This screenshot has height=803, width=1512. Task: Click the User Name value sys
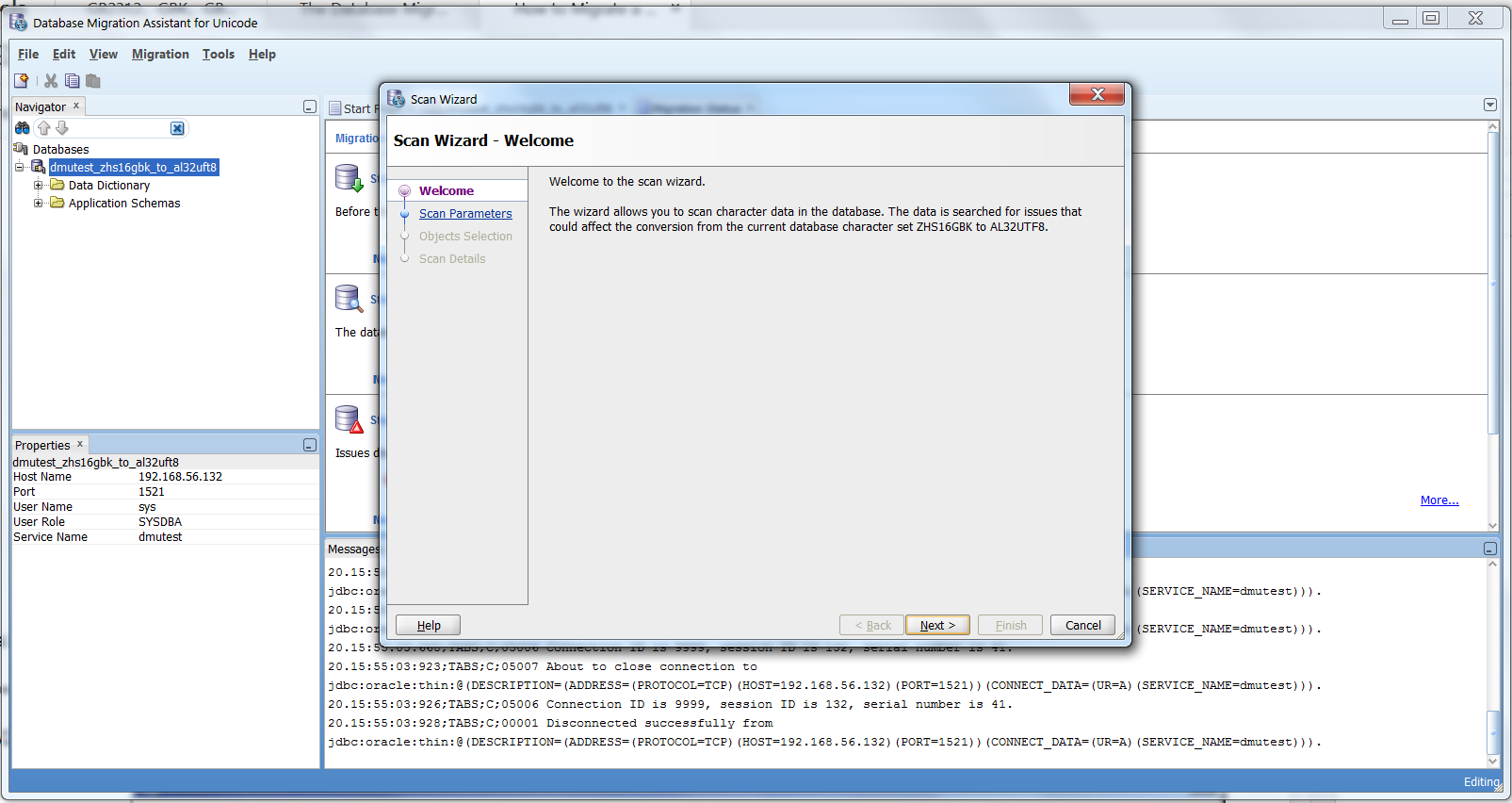pos(147,507)
